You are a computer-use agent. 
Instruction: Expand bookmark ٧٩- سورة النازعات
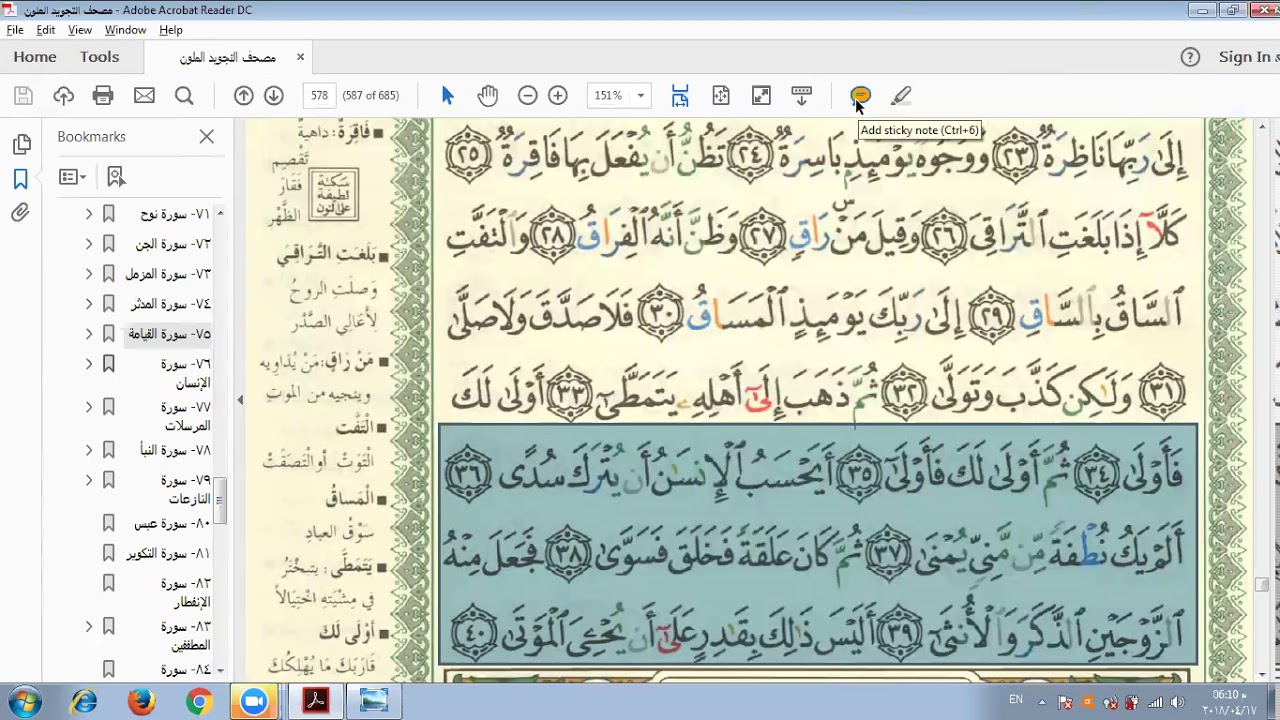point(88,480)
